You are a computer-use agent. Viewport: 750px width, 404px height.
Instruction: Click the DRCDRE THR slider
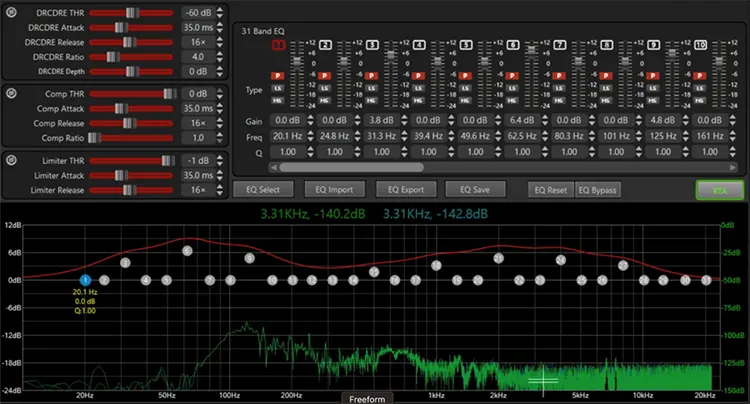coord(131,13)
